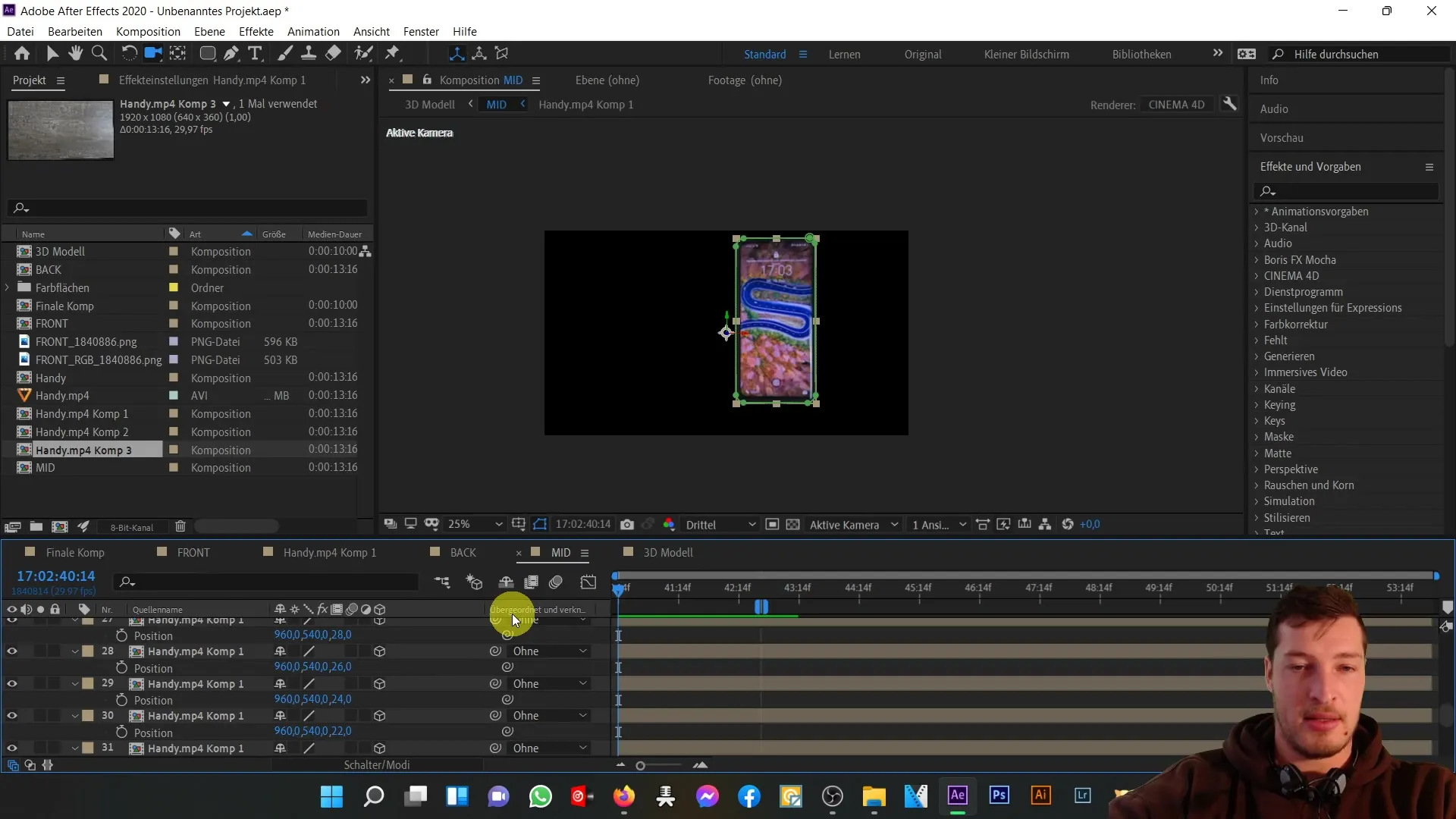The image size is (1456, 819).
Task: Open Composition mini-flowchart icon in timeline
Action: coord(442,582)
